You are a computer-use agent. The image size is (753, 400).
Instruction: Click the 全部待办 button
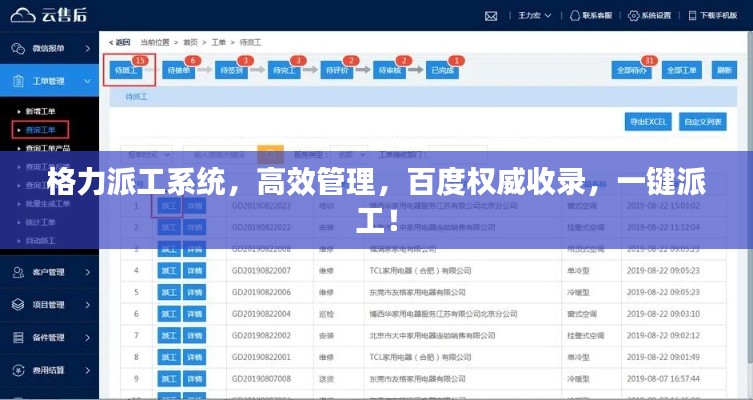[632, 70]
